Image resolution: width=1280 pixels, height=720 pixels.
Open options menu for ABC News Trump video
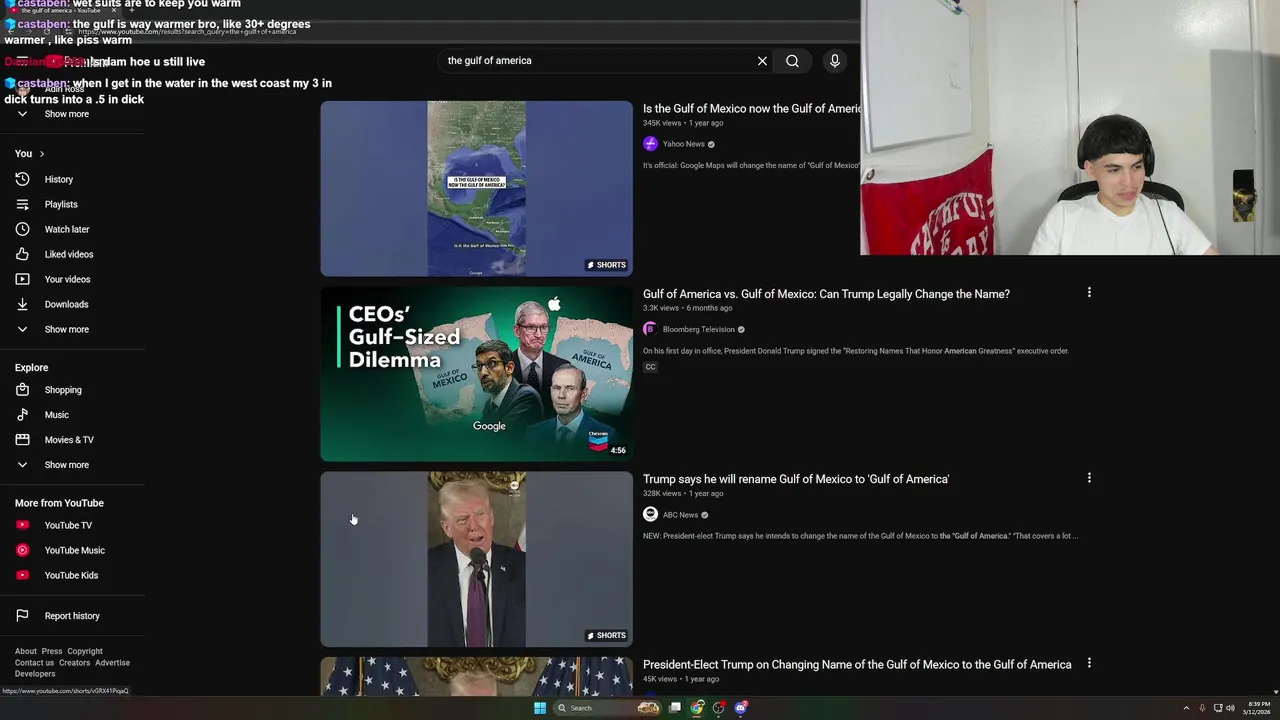pyautogui.click(x=1089, y=478)
